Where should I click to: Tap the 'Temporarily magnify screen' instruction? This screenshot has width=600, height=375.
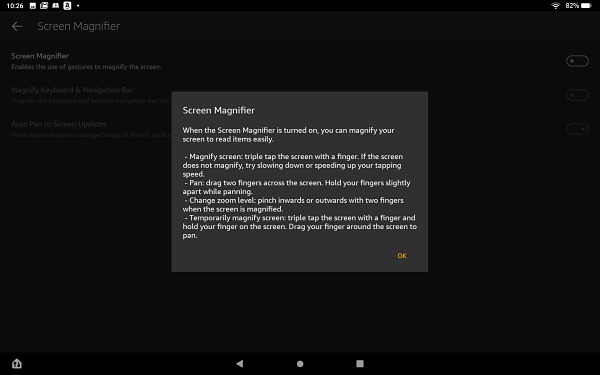(x=300, y=227)
